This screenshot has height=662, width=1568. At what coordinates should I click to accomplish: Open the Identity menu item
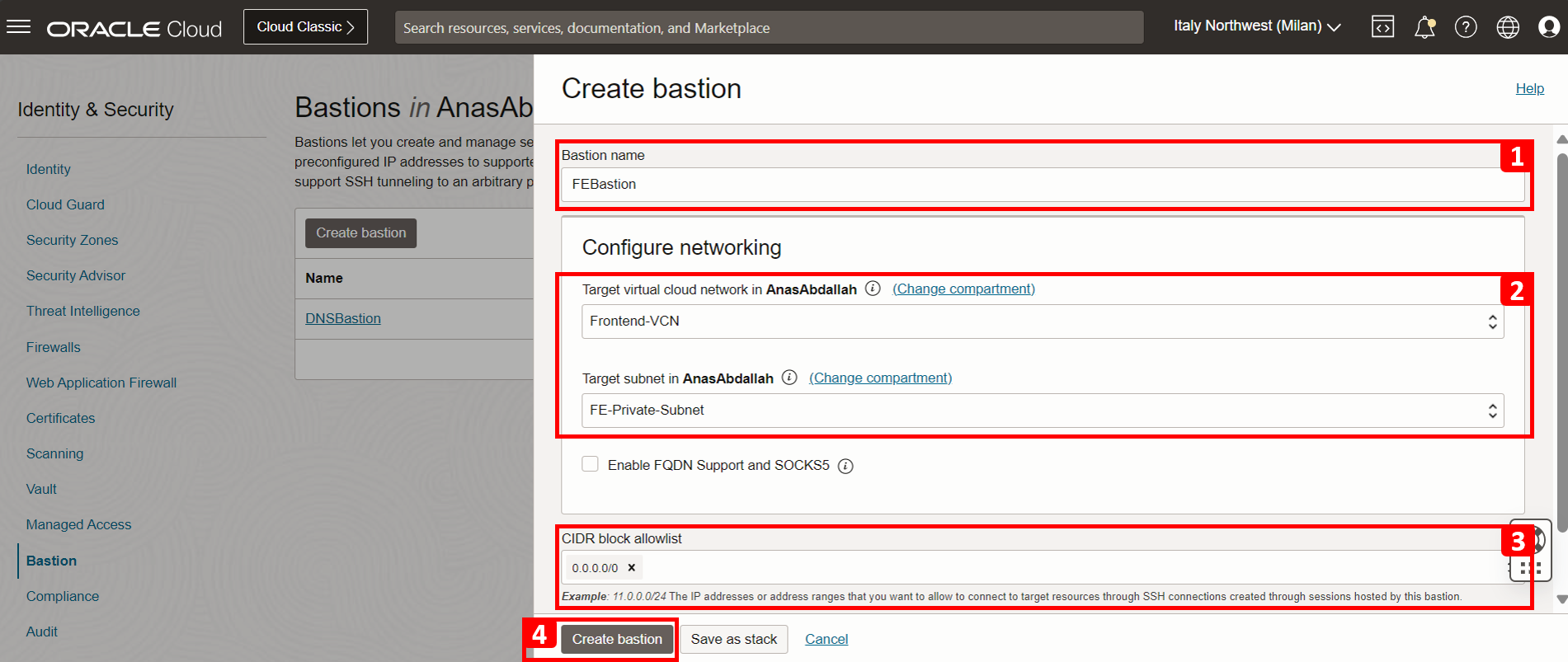pos(49,169)
